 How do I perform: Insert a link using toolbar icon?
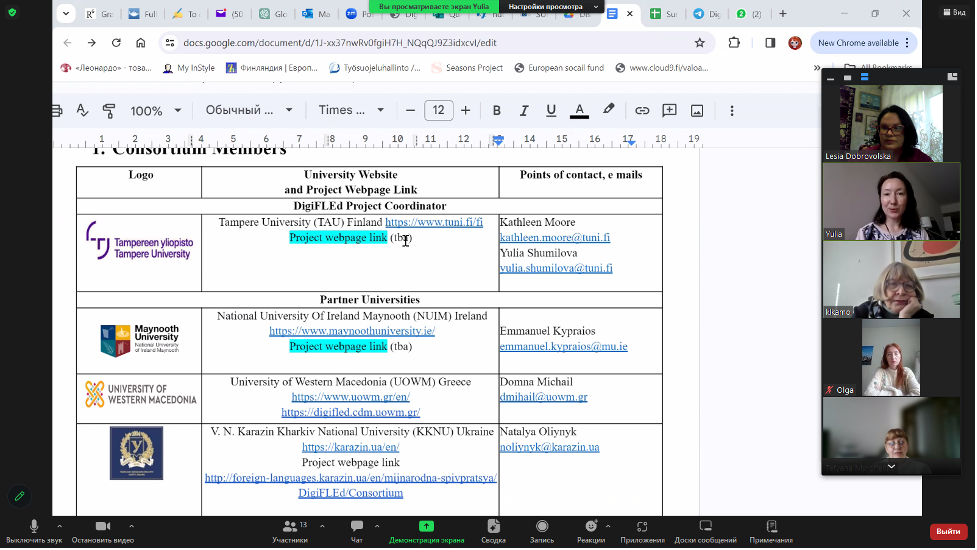[x=642, y=110]
